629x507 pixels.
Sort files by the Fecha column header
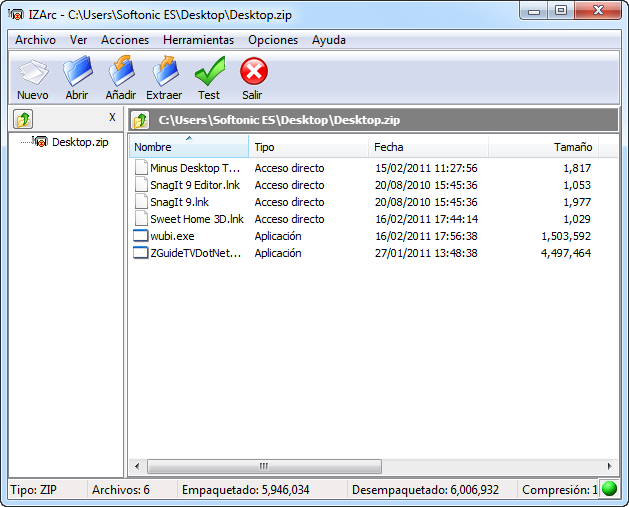(428, 147)
